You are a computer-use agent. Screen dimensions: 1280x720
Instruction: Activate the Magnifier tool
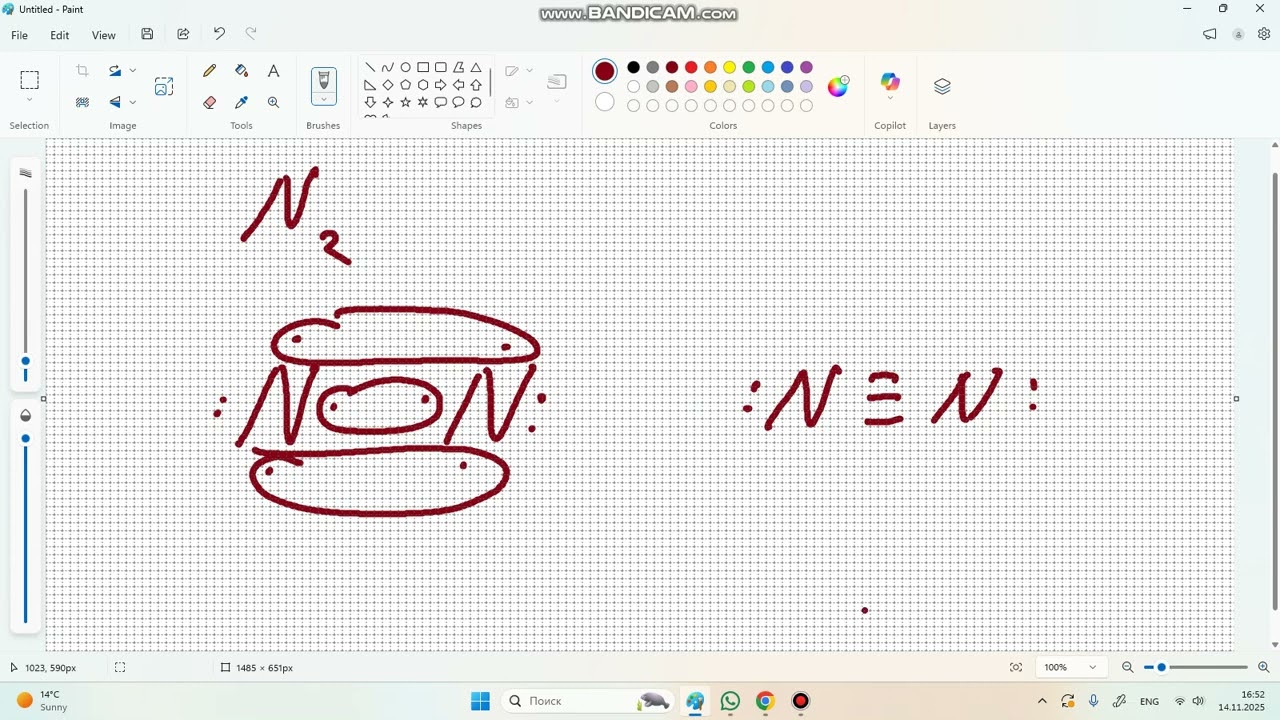click(273, 102)
